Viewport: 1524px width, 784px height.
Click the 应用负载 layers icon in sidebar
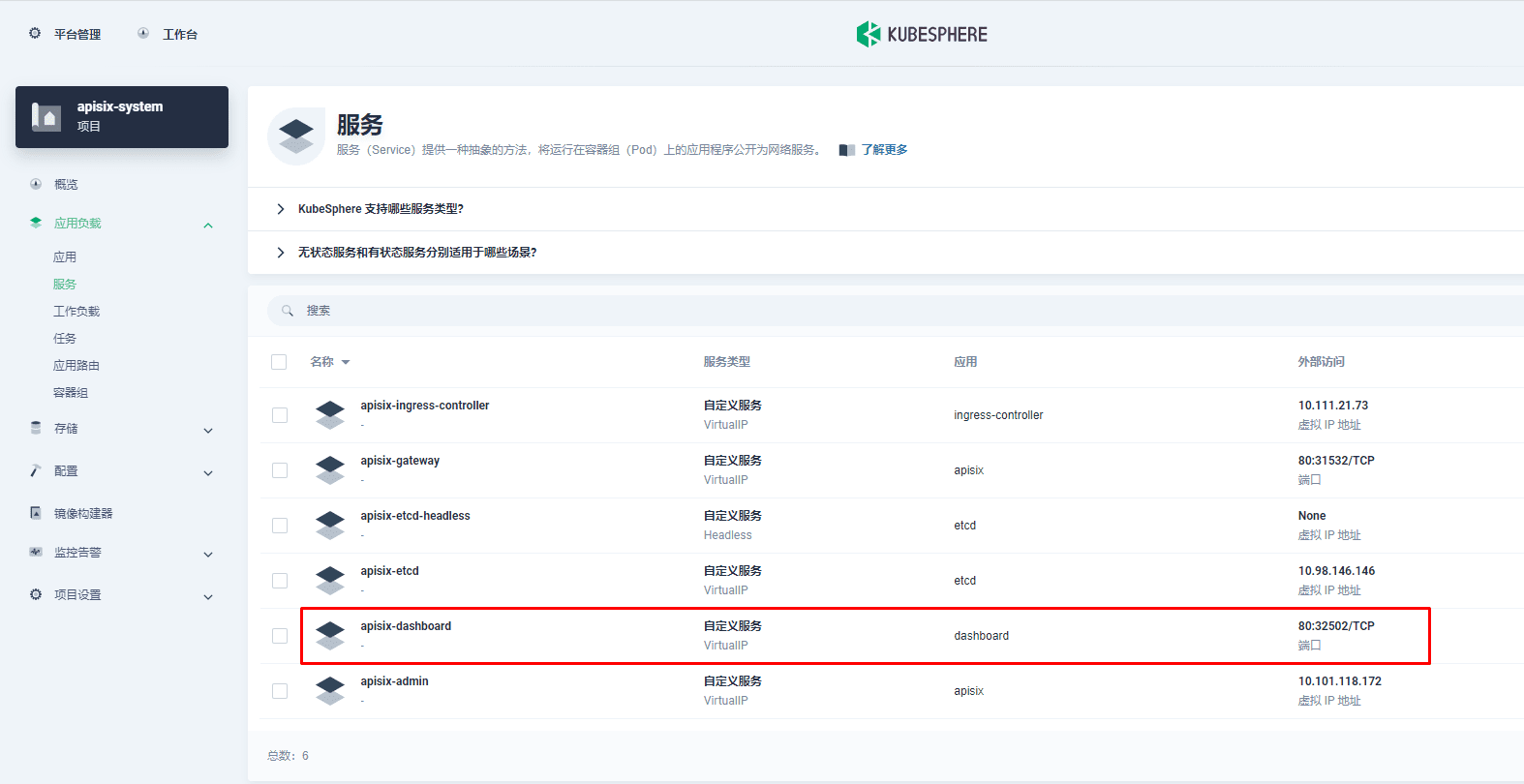click(36, 223)
